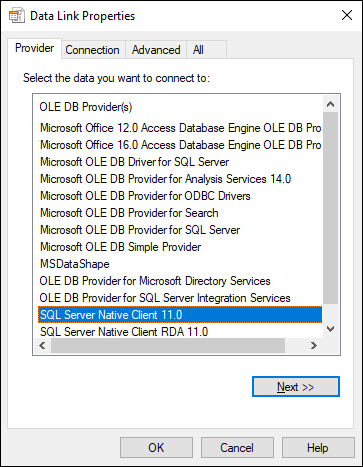This screenshot has height=467, width=363.
Task: Click the vertical scrollbar thumb
Action: click(330, 208)
